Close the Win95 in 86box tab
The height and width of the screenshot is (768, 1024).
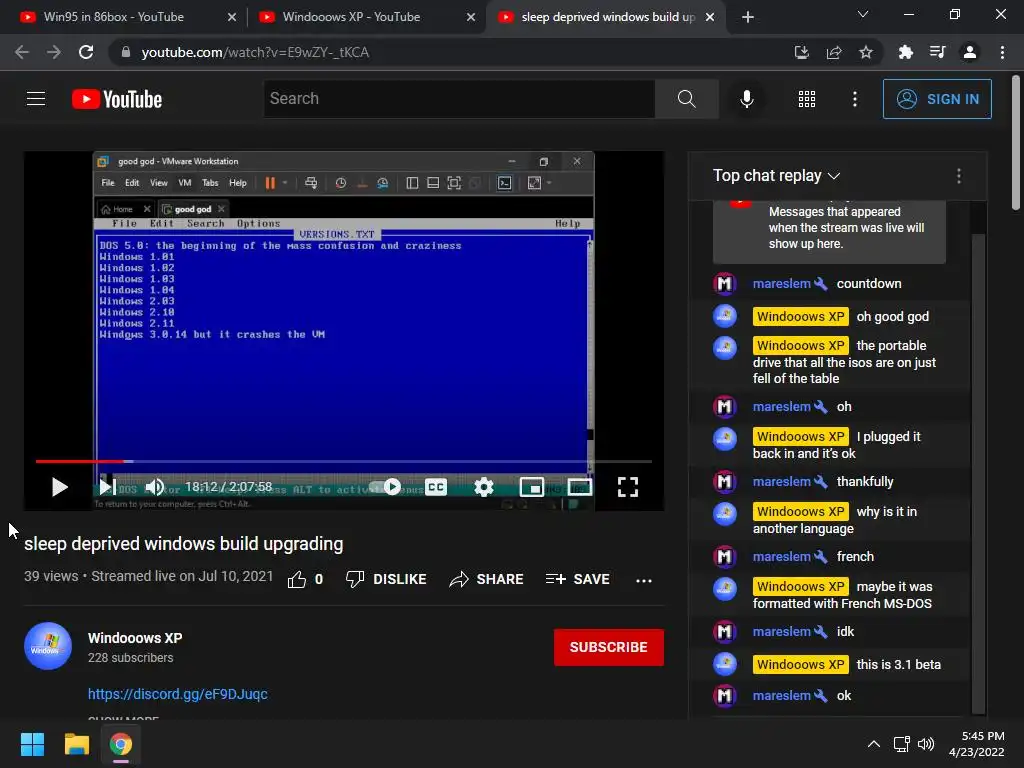(x=232, y=18)
